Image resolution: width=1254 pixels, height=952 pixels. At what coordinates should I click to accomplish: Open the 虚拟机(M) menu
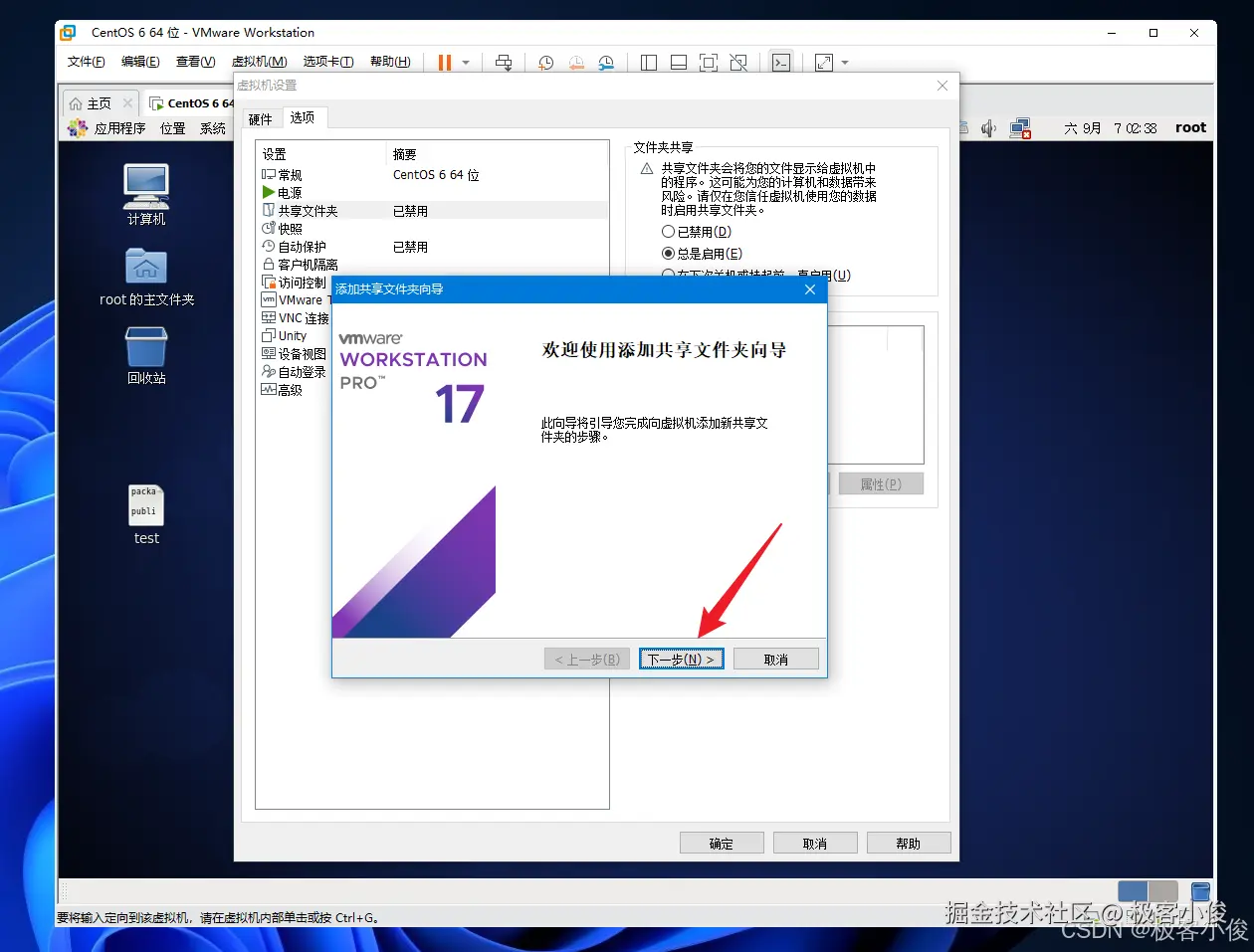coord(259,62)
